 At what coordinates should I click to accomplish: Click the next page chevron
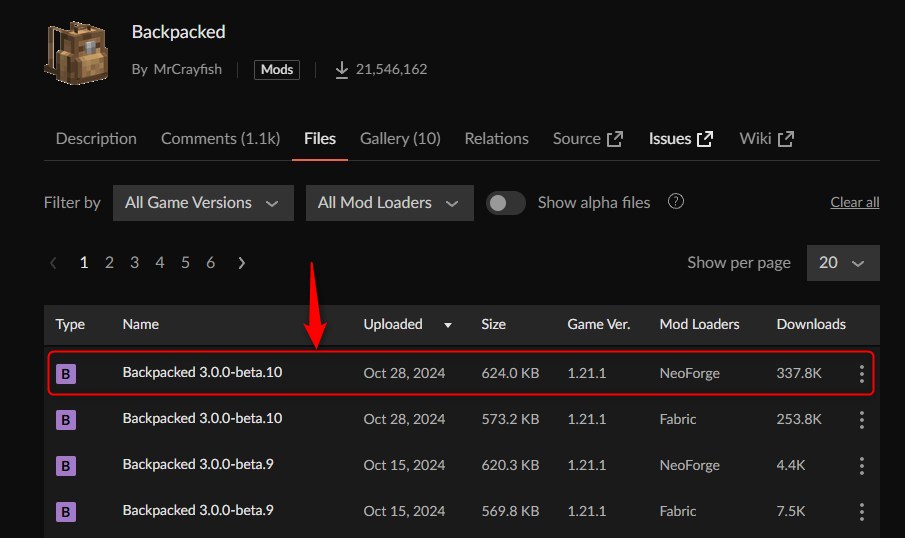coord(242,263)
